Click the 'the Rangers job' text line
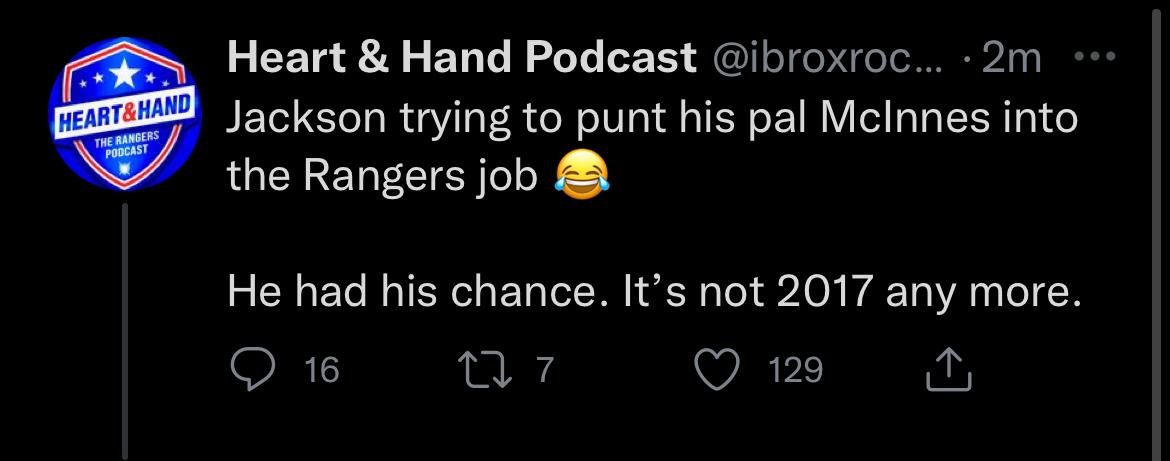Screen dimensions: 1170x461 382,177
